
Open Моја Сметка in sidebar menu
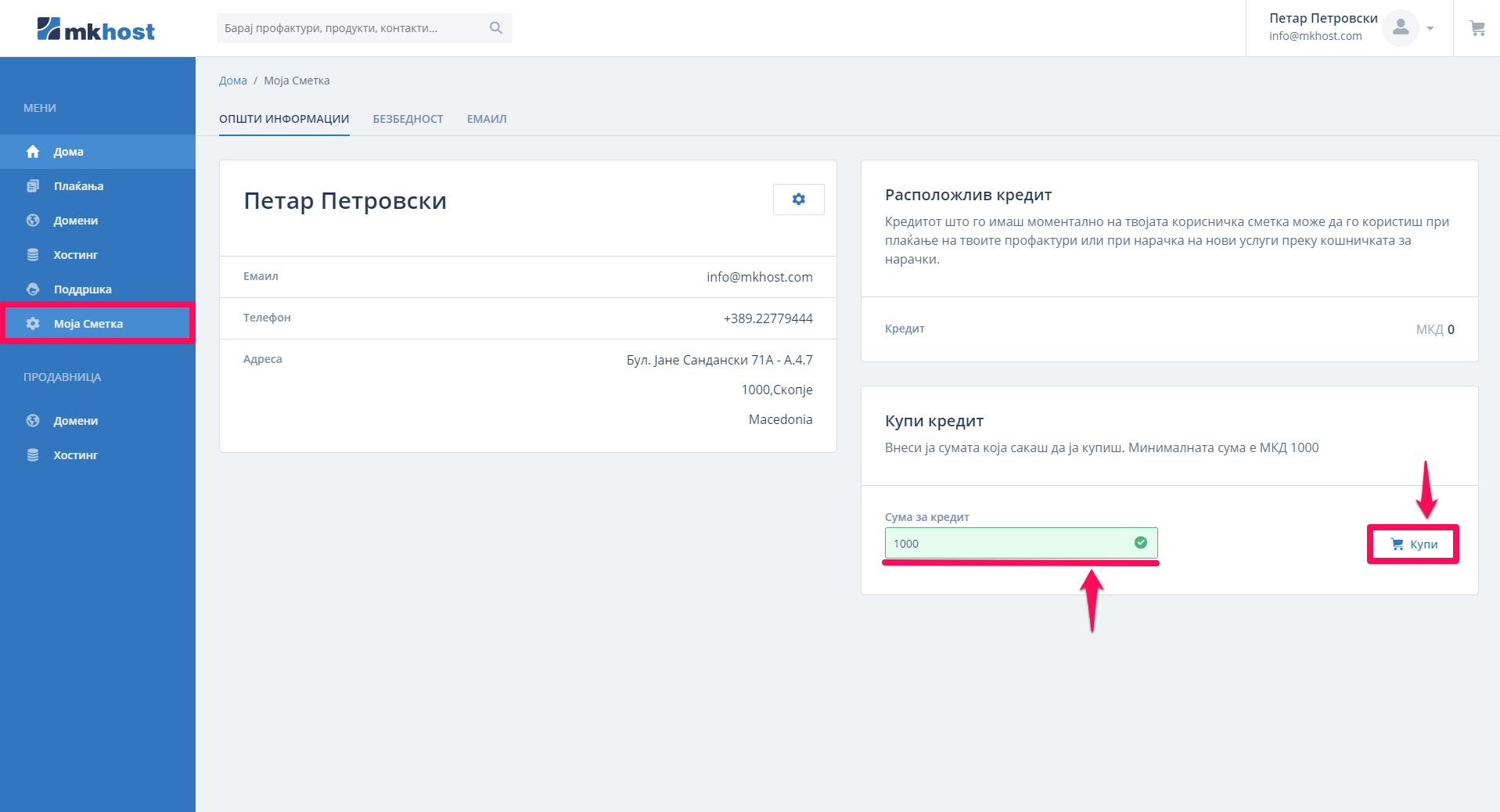[88, 324]
